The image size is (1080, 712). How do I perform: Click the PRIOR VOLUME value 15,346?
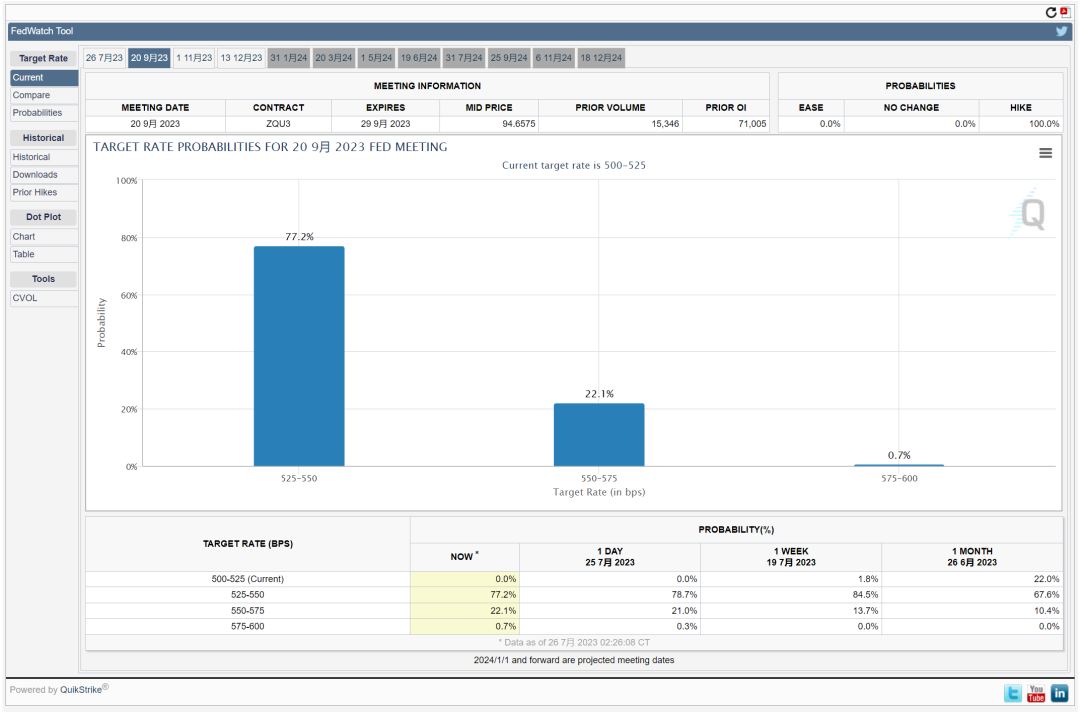(x=665, y=124)
